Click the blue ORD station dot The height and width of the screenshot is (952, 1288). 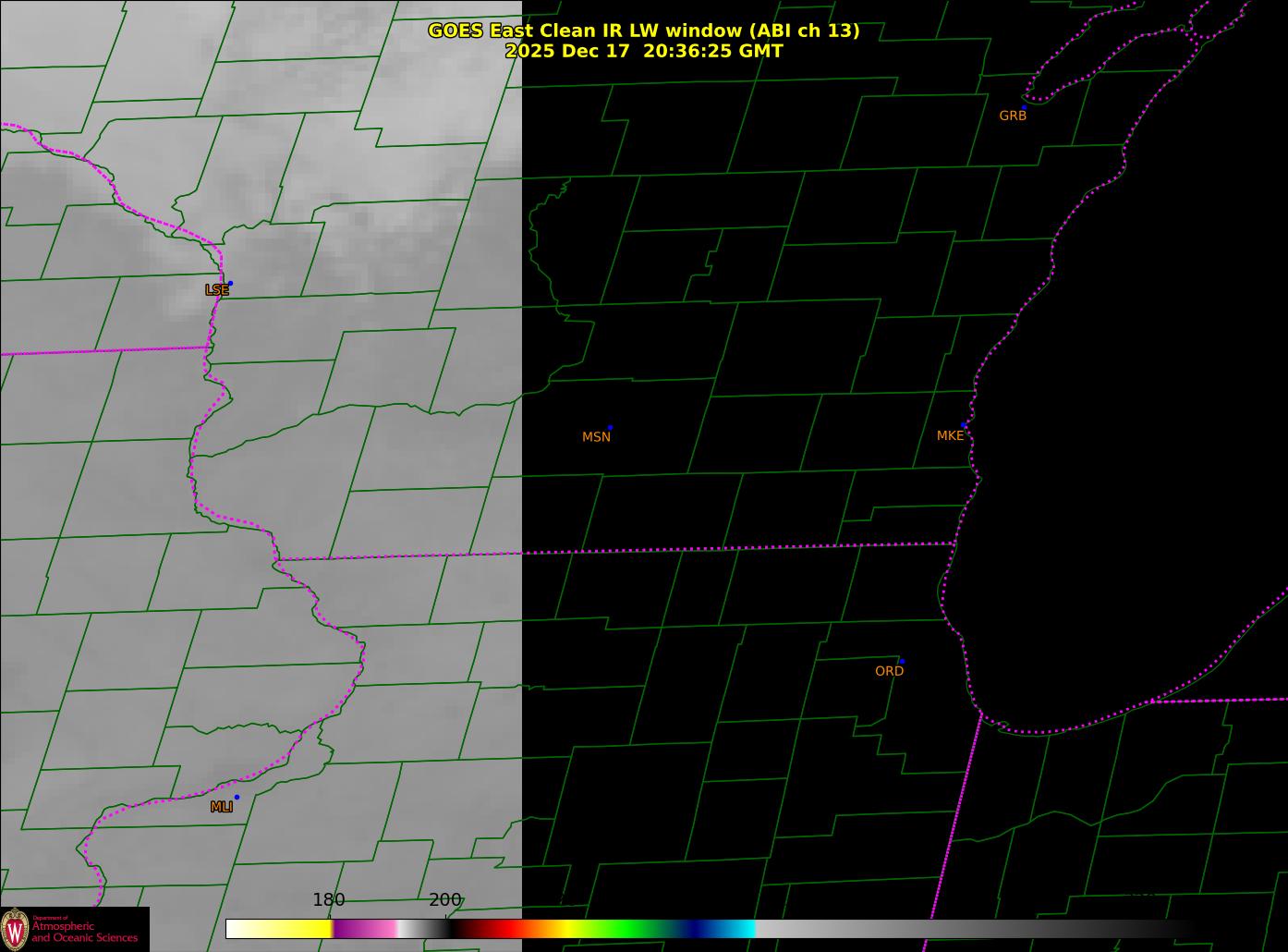coord(902,662)
